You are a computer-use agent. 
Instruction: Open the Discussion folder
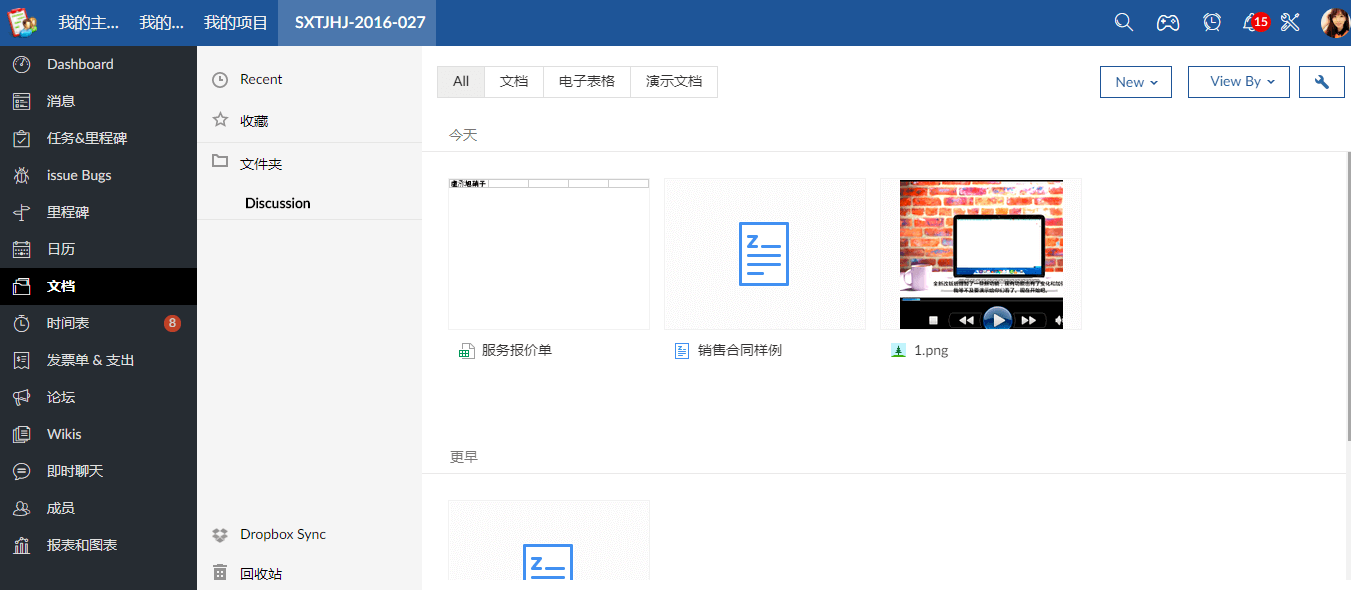pos(278,203)
